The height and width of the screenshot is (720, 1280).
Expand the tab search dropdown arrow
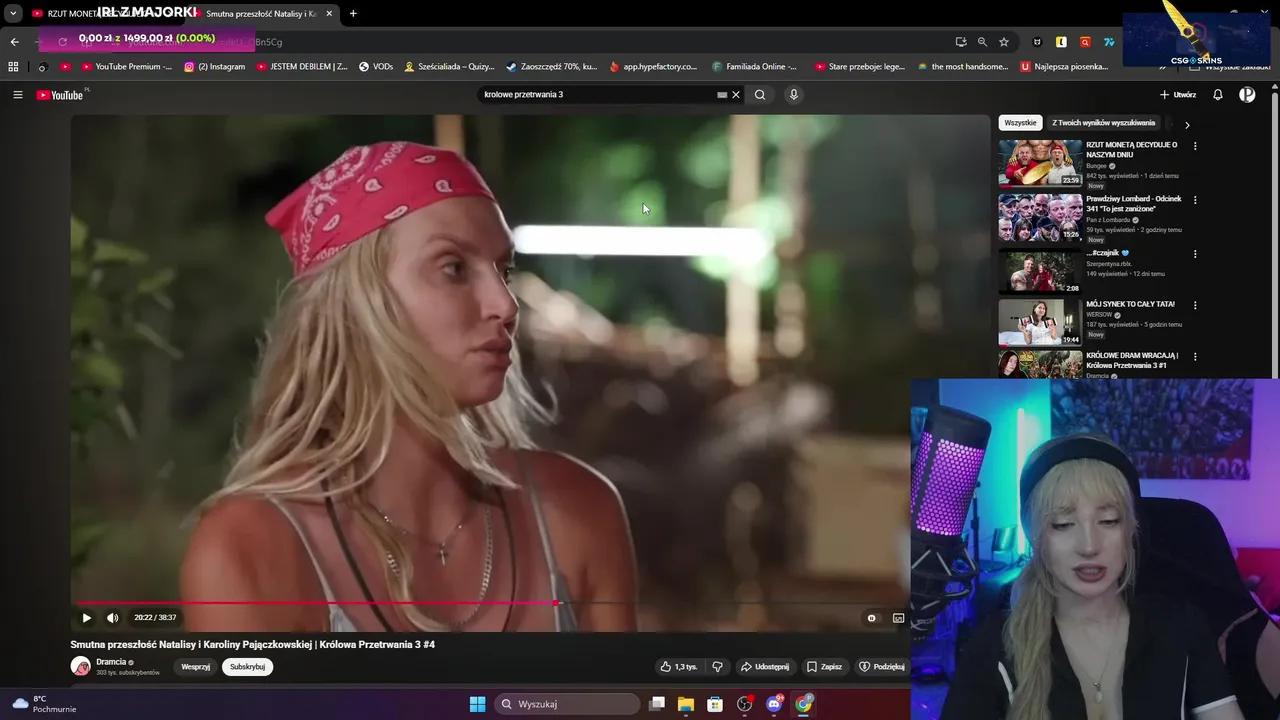[13, 14]
